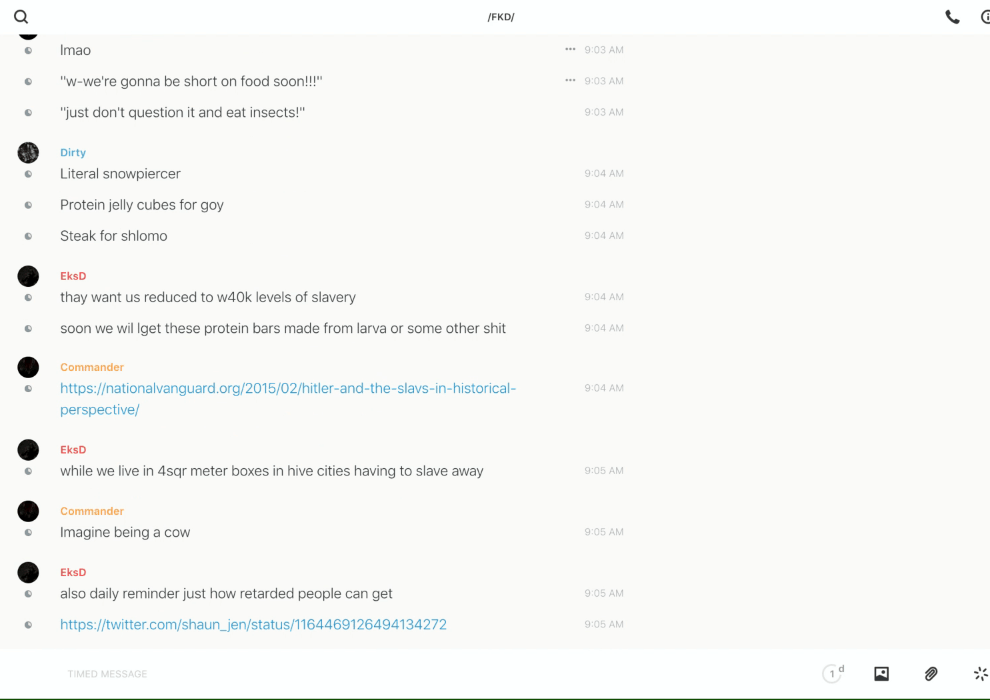Viewport: 990px width, 700px height.
Task: Open more options for the 'lmao' message
Action: 570,49
